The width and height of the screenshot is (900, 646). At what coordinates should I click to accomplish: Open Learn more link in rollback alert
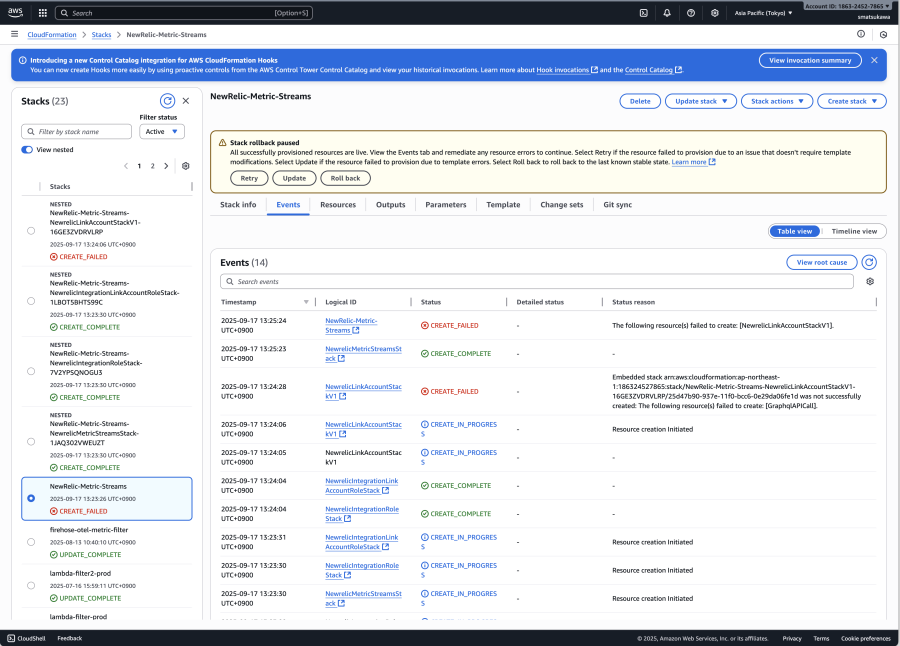point(693,162)
